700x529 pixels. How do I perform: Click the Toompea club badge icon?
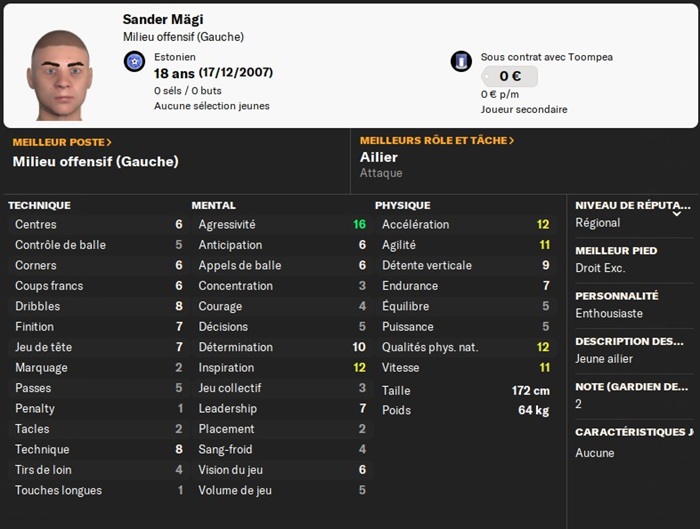click(x=461, y=62)
